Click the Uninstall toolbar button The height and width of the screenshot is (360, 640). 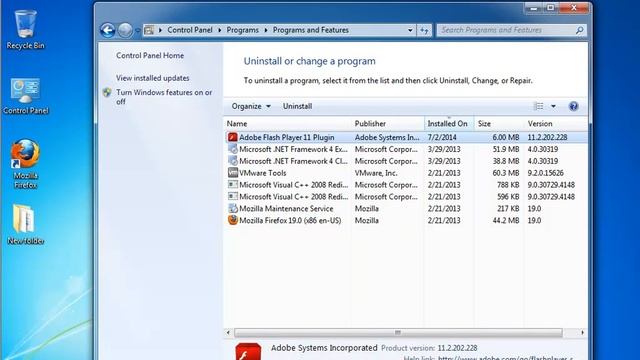point(298,106)
